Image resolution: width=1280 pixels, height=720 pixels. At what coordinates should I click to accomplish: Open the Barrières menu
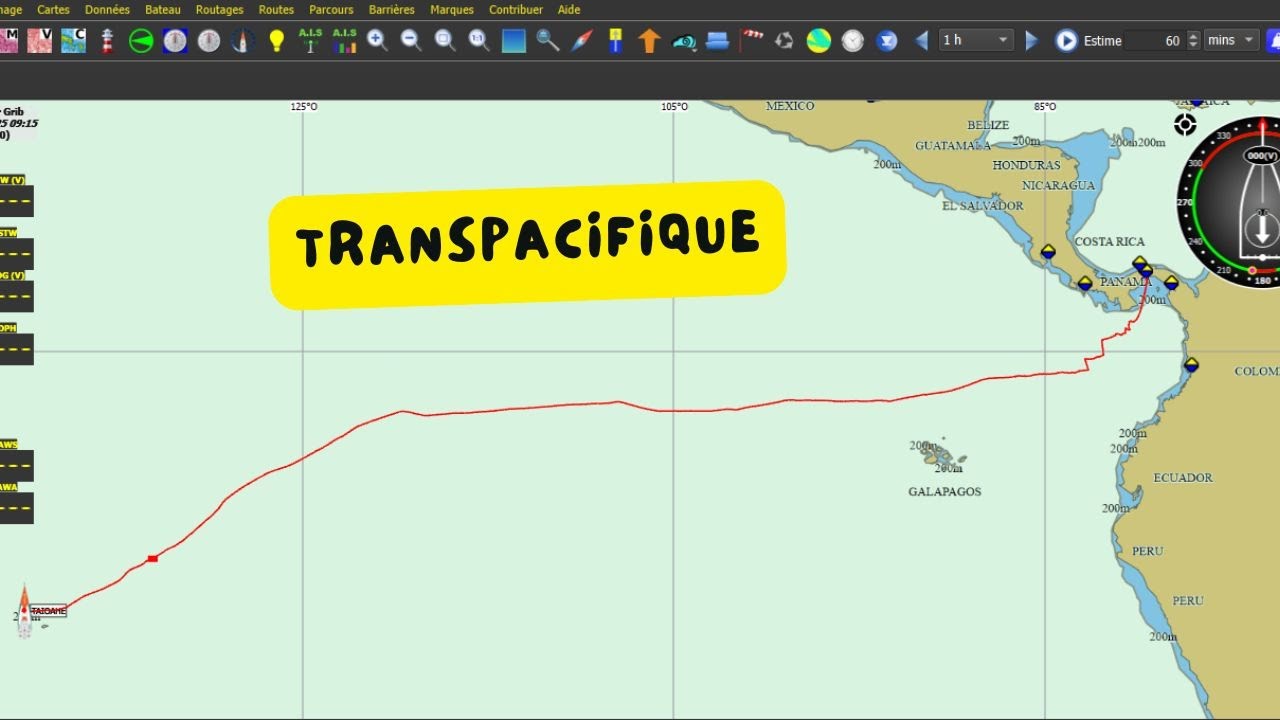392,9
